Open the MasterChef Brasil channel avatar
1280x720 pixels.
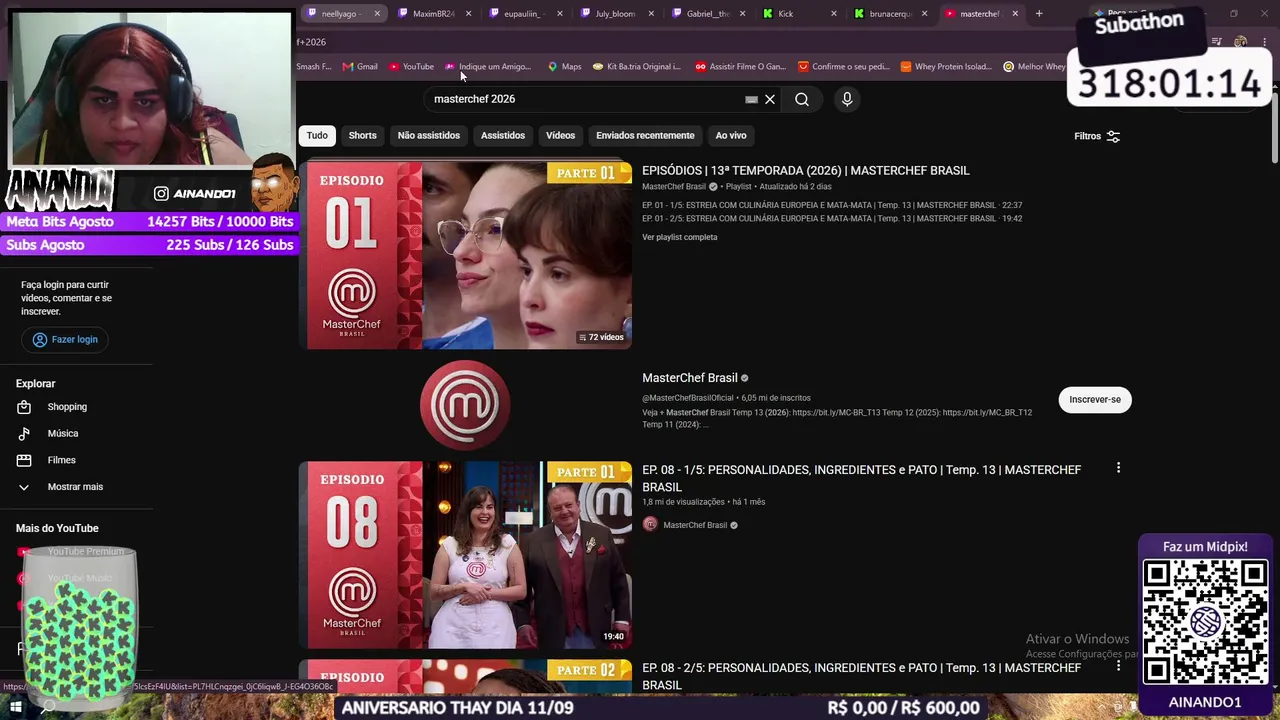pos(465,405)
